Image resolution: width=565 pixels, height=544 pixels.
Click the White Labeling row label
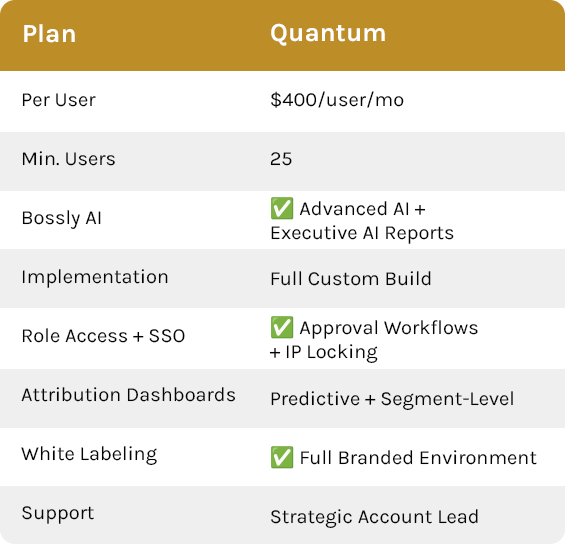tap(89, 454)
